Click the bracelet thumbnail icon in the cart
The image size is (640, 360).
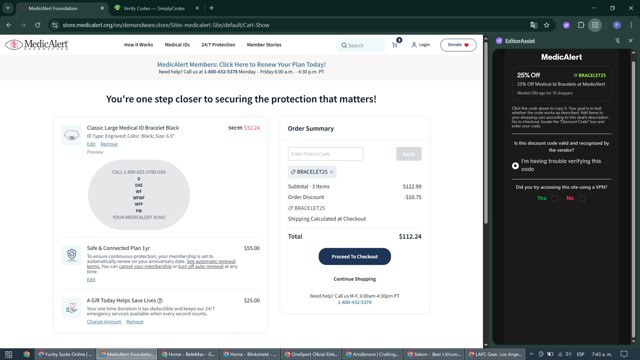[71, 135]
